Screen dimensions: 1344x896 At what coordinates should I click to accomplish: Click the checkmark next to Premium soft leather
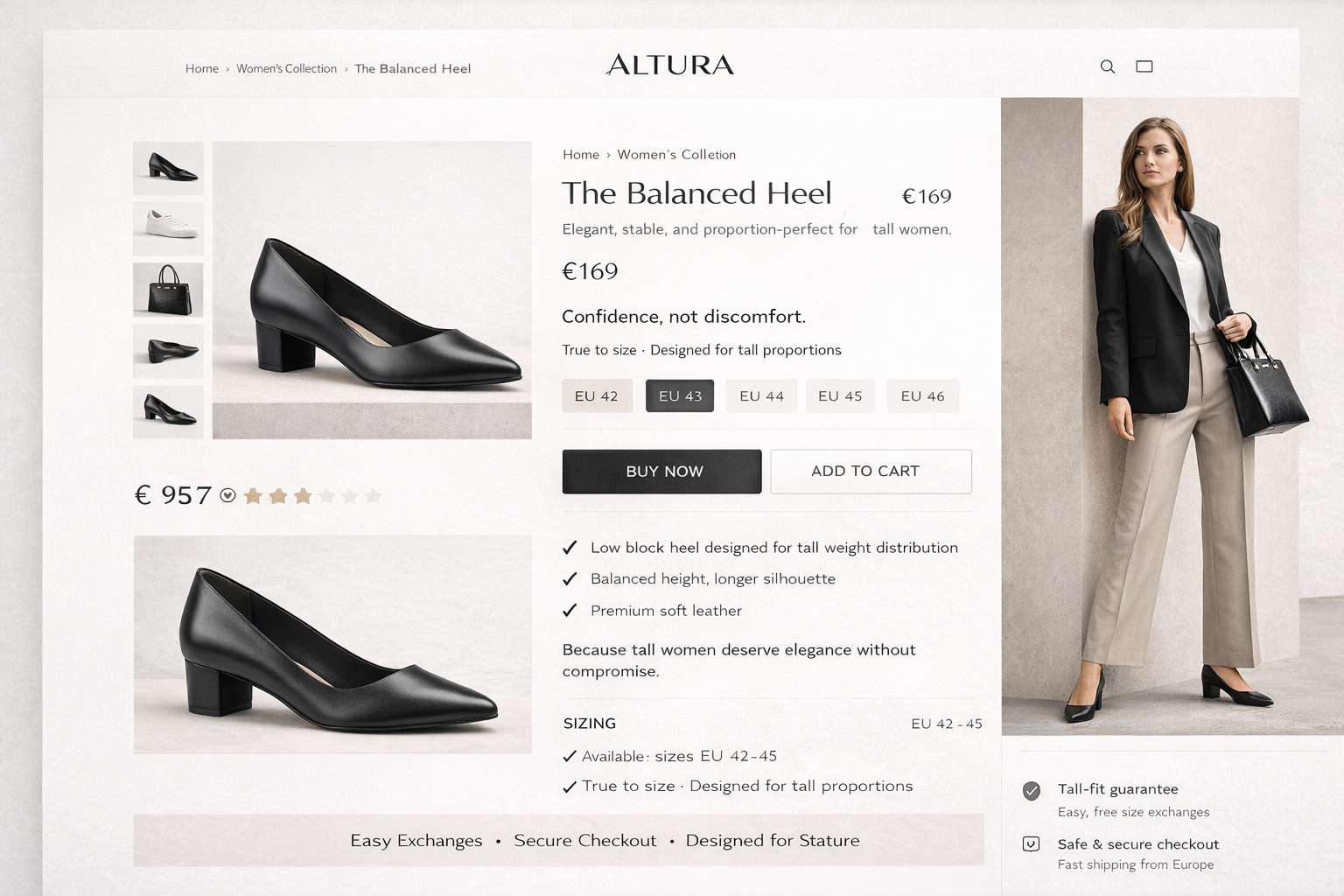(x=570, y=611)
